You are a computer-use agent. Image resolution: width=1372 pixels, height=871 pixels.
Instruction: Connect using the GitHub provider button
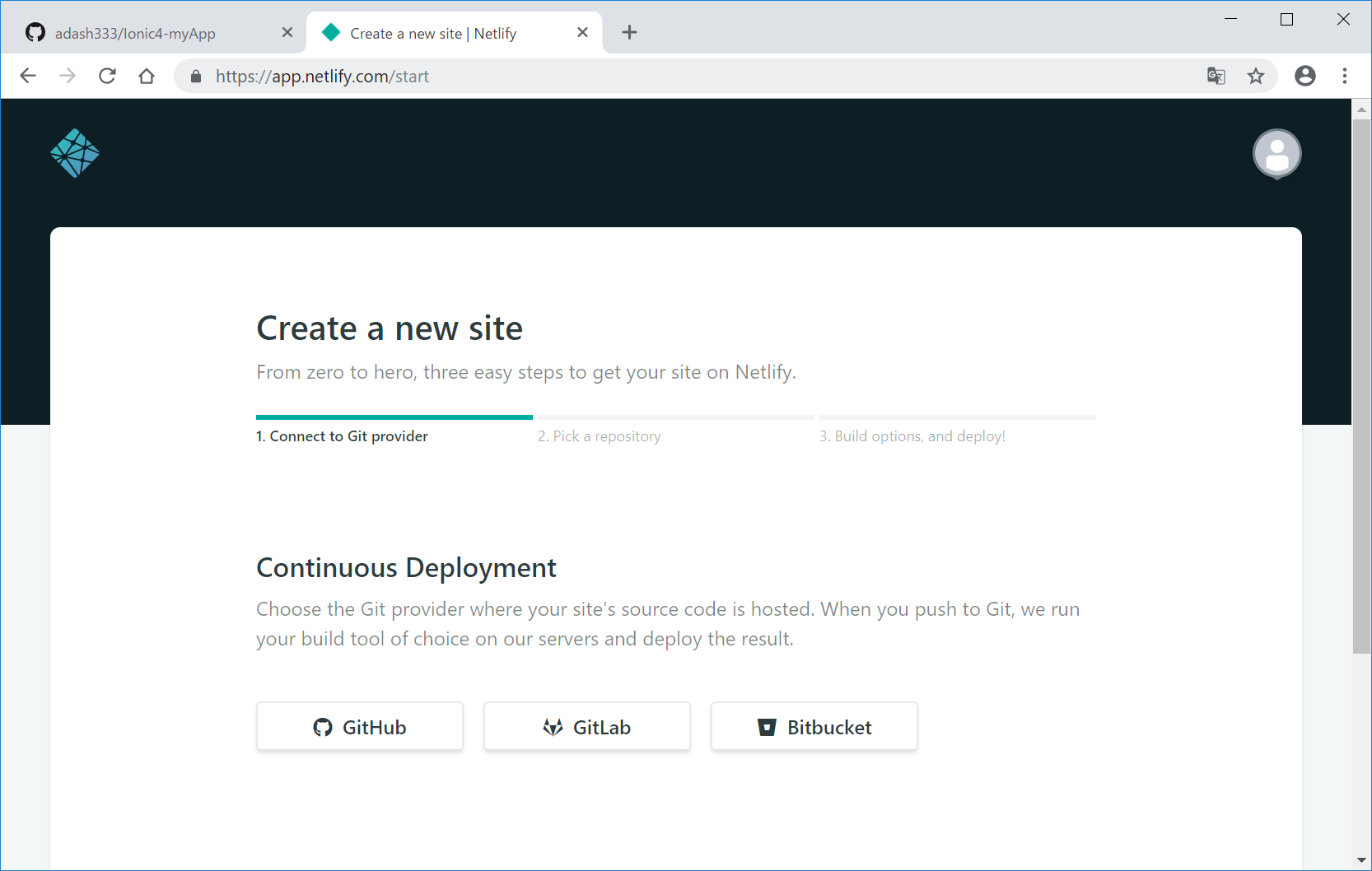pos(360,727)
